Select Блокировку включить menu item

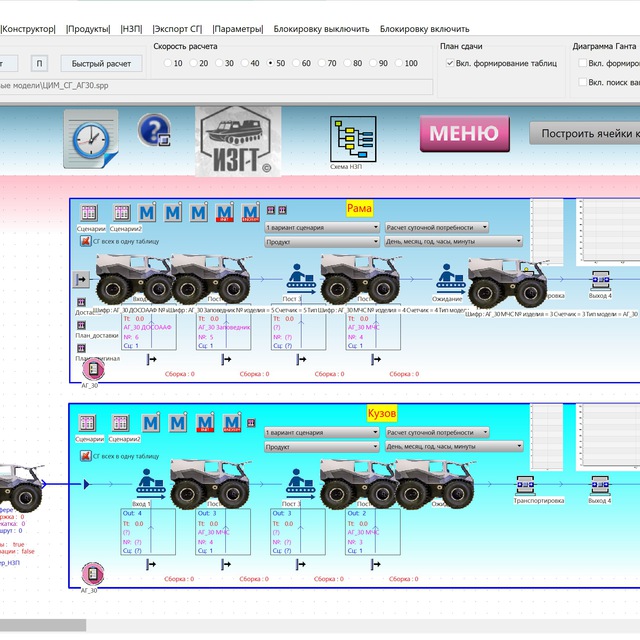tap(424, 29)
